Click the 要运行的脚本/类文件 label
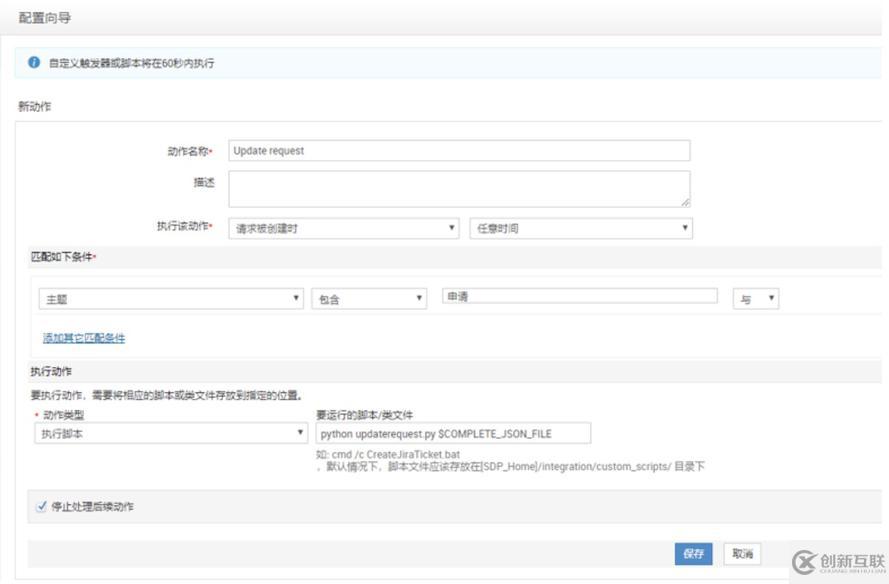 coord(364,415)
